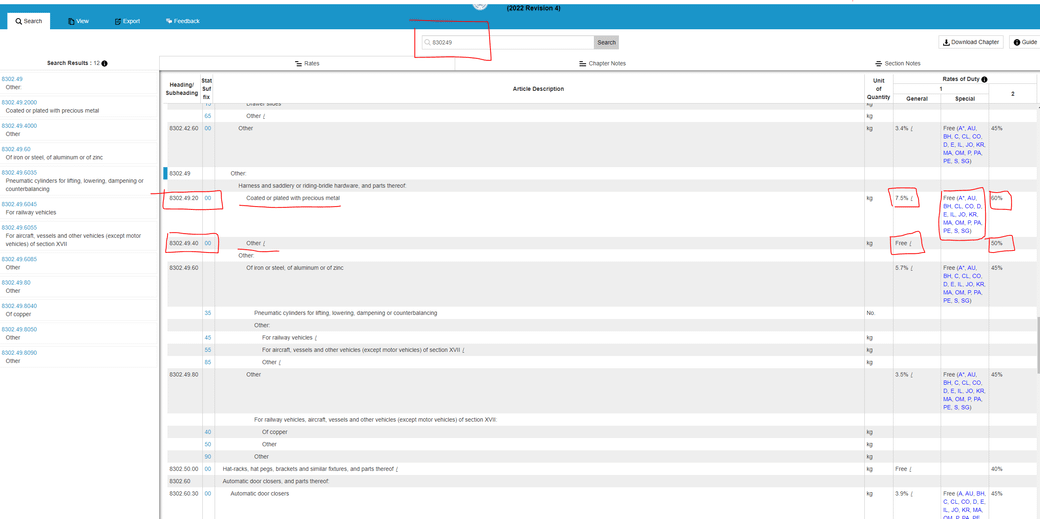The height and width of the screenshot is (519, 1040).
Task: Select search result 8302.49.2000
Action: point(19,102)
